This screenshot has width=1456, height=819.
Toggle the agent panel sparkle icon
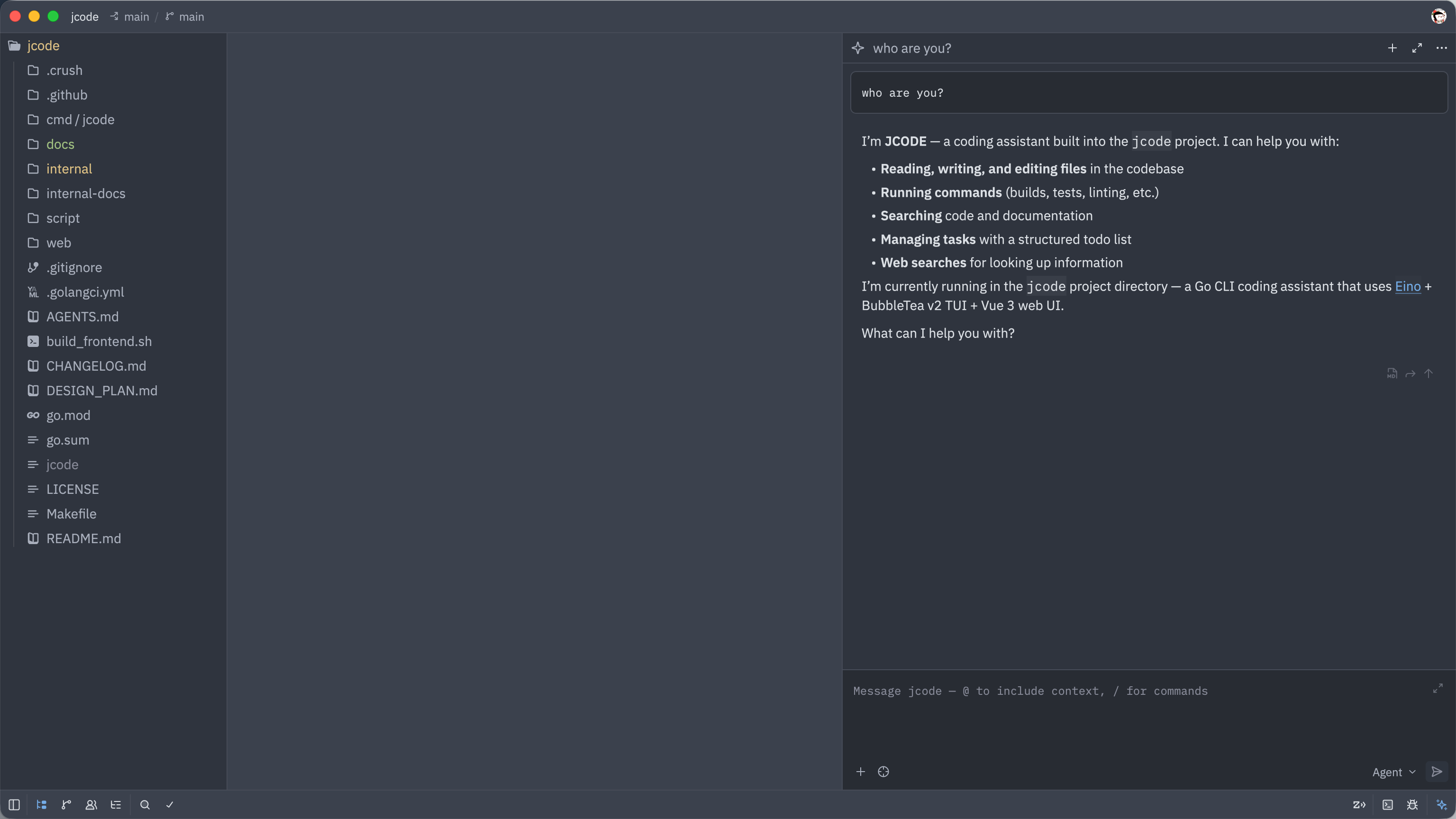point(1441,804)
